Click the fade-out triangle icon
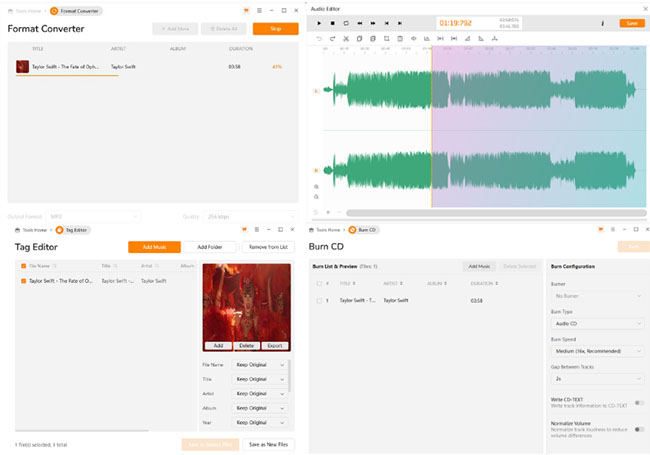 click(481, 39)
